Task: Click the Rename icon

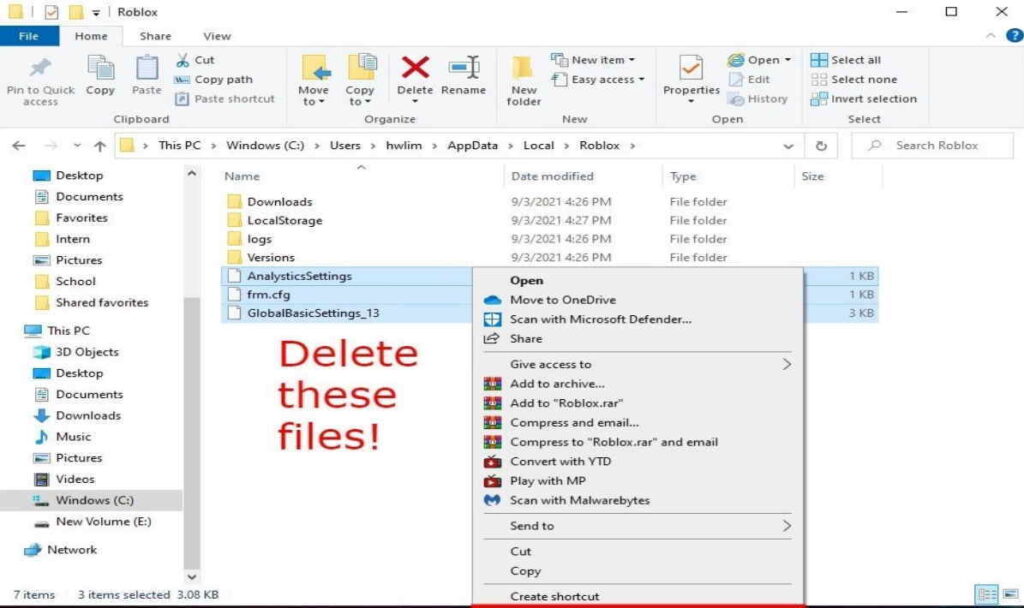Action: 464,67
